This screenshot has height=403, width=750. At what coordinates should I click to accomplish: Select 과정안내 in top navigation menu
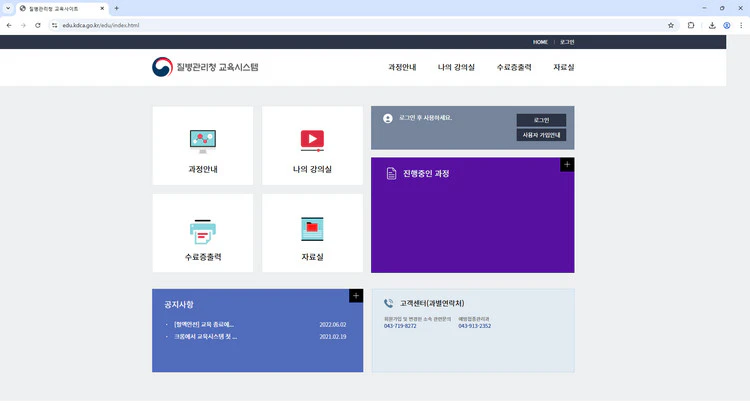tap(402, 68)
